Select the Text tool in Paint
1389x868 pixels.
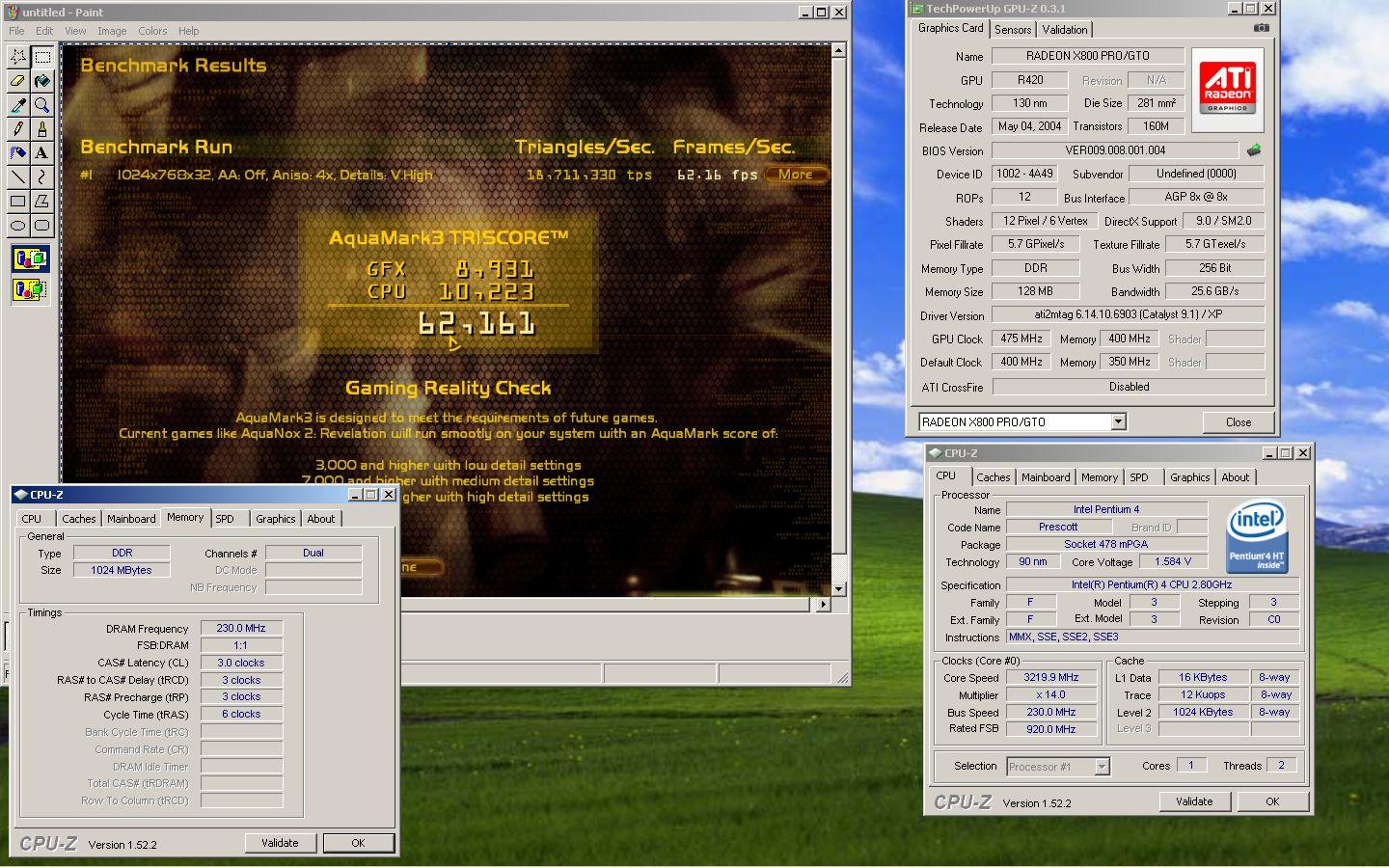point(41,153)
